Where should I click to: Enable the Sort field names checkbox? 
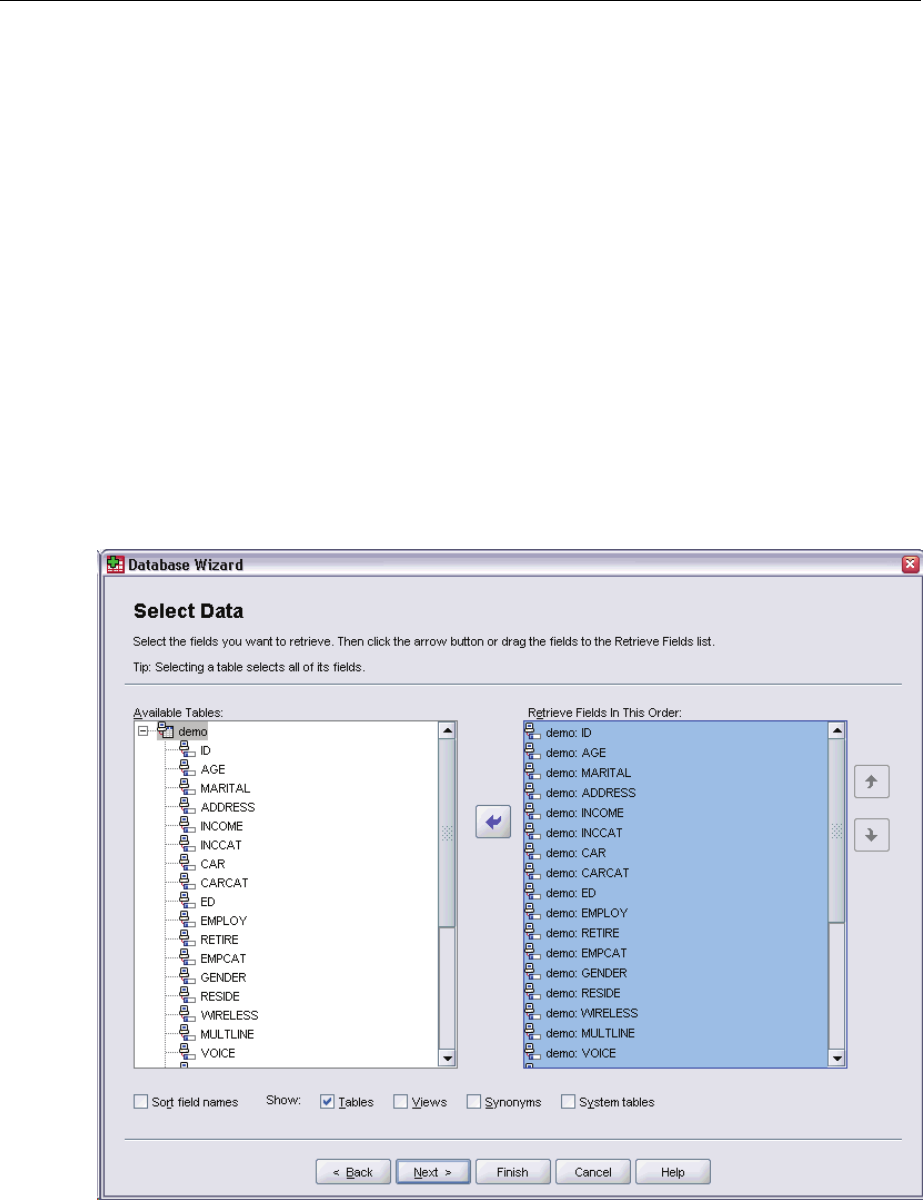(140, 1102)
